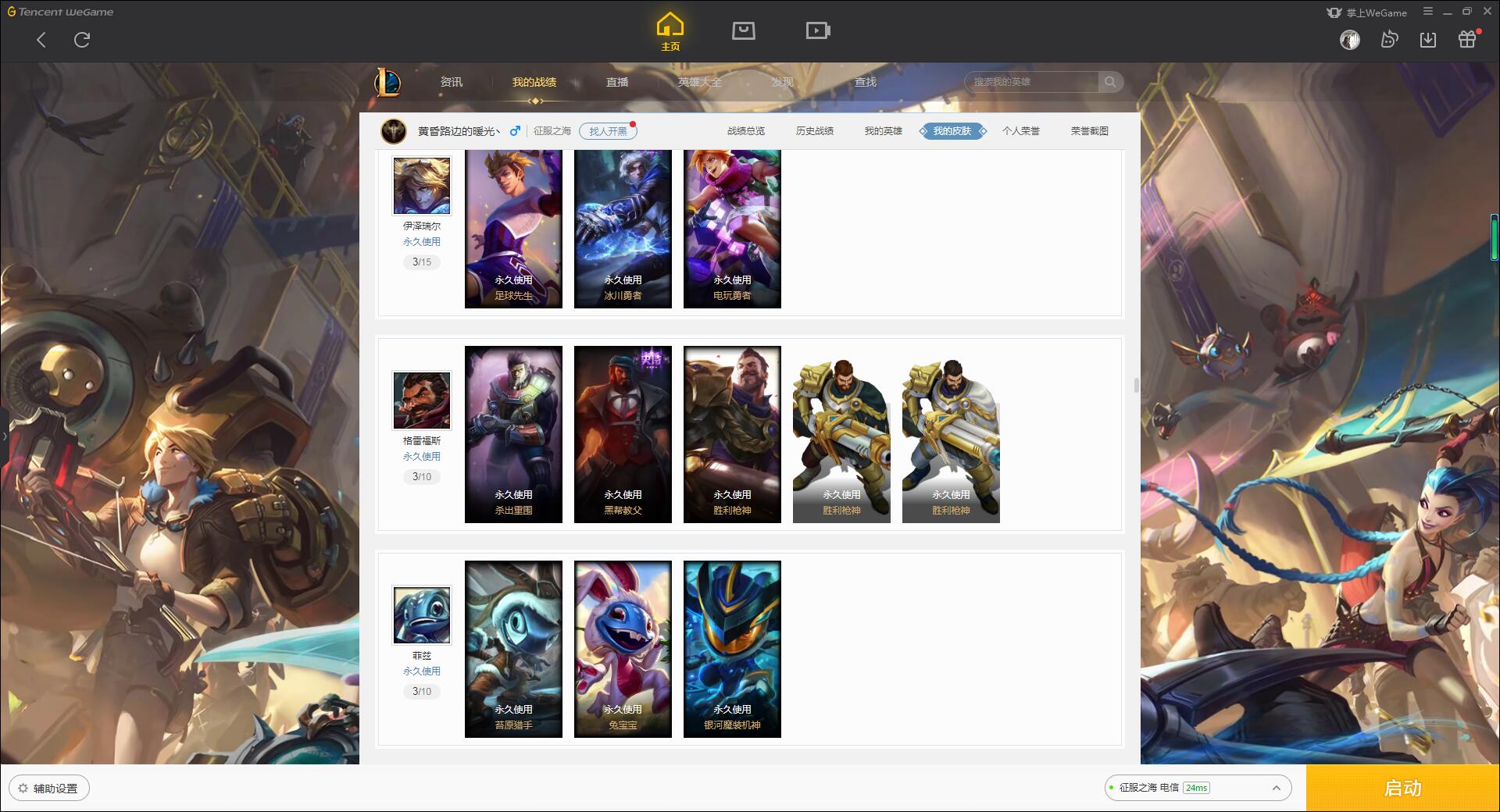The width and height of the screenshot is (1500, 812).
Task: Open the 英雄大全 tab
Action: pyautogui.click(x=700, y=82)
